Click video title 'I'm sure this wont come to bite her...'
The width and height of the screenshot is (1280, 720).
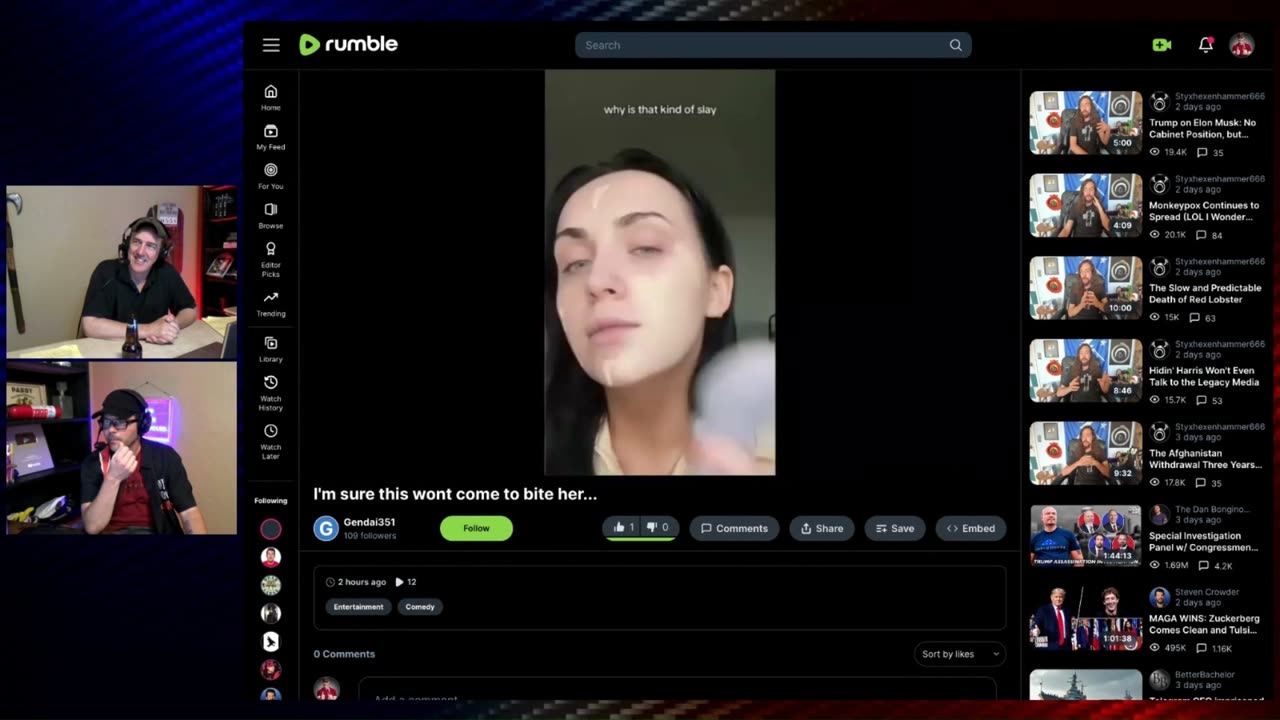455,494
